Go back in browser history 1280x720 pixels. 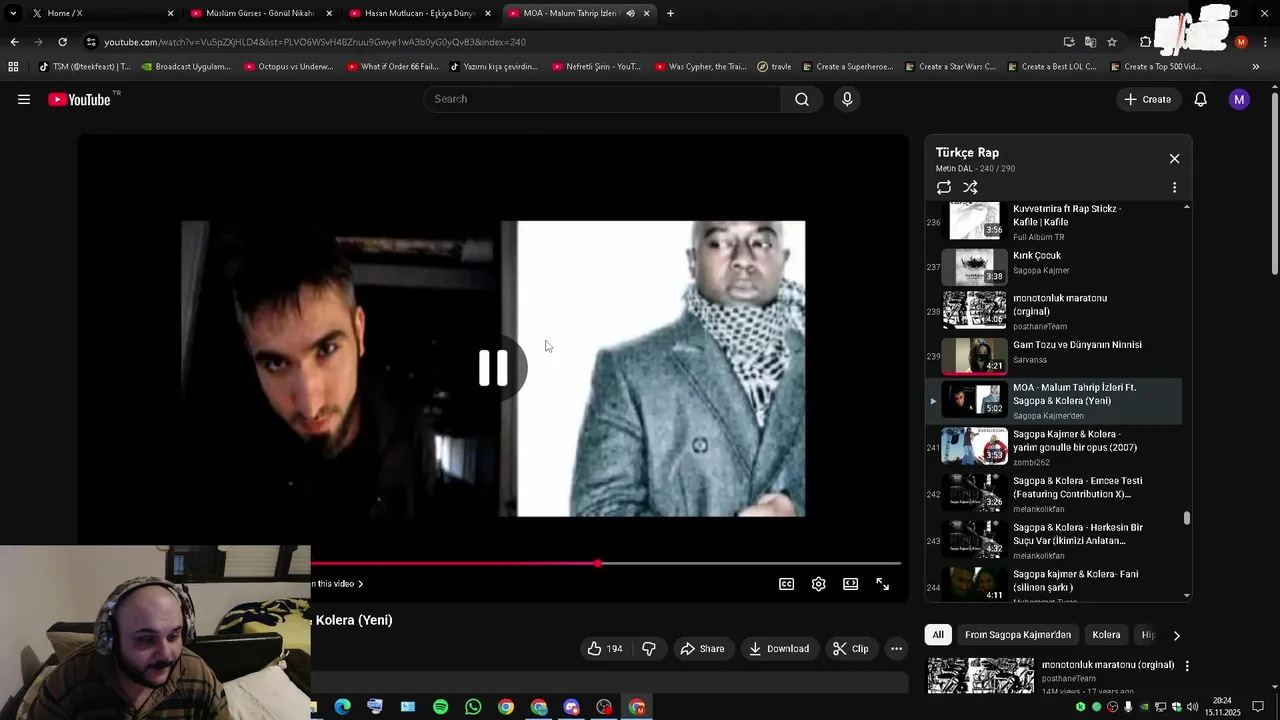click(14, 42)
